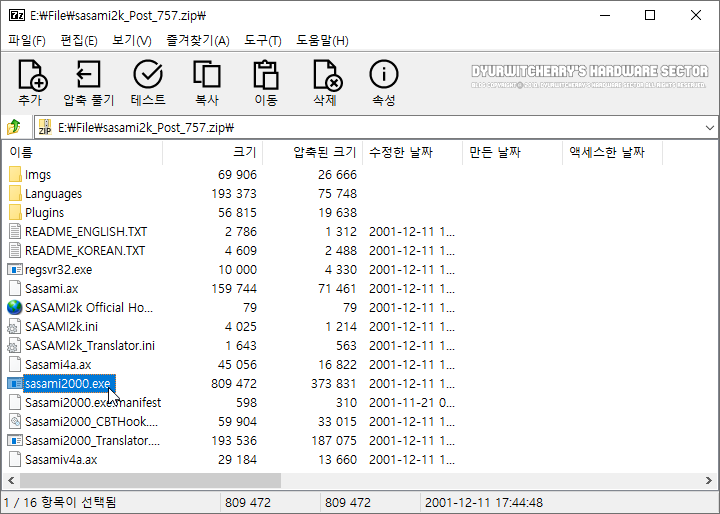This screenshot has width=720, height=514.
Task: Select the regsvr32.exe file name
Action: pyautogui.click(x=58, y=270)
